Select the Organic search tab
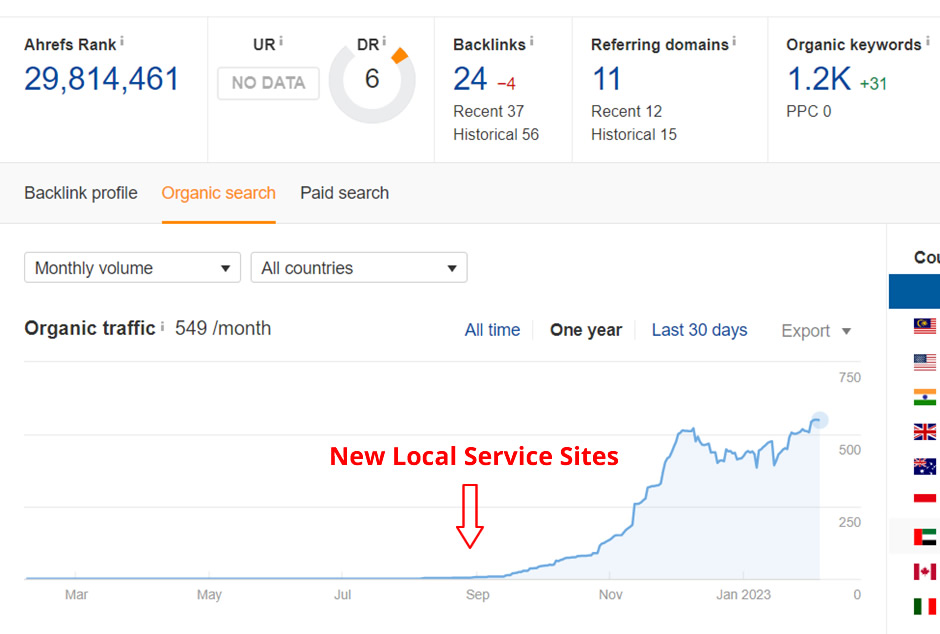Viewport: 940px width, 634px height. click(x=218, y=193)
